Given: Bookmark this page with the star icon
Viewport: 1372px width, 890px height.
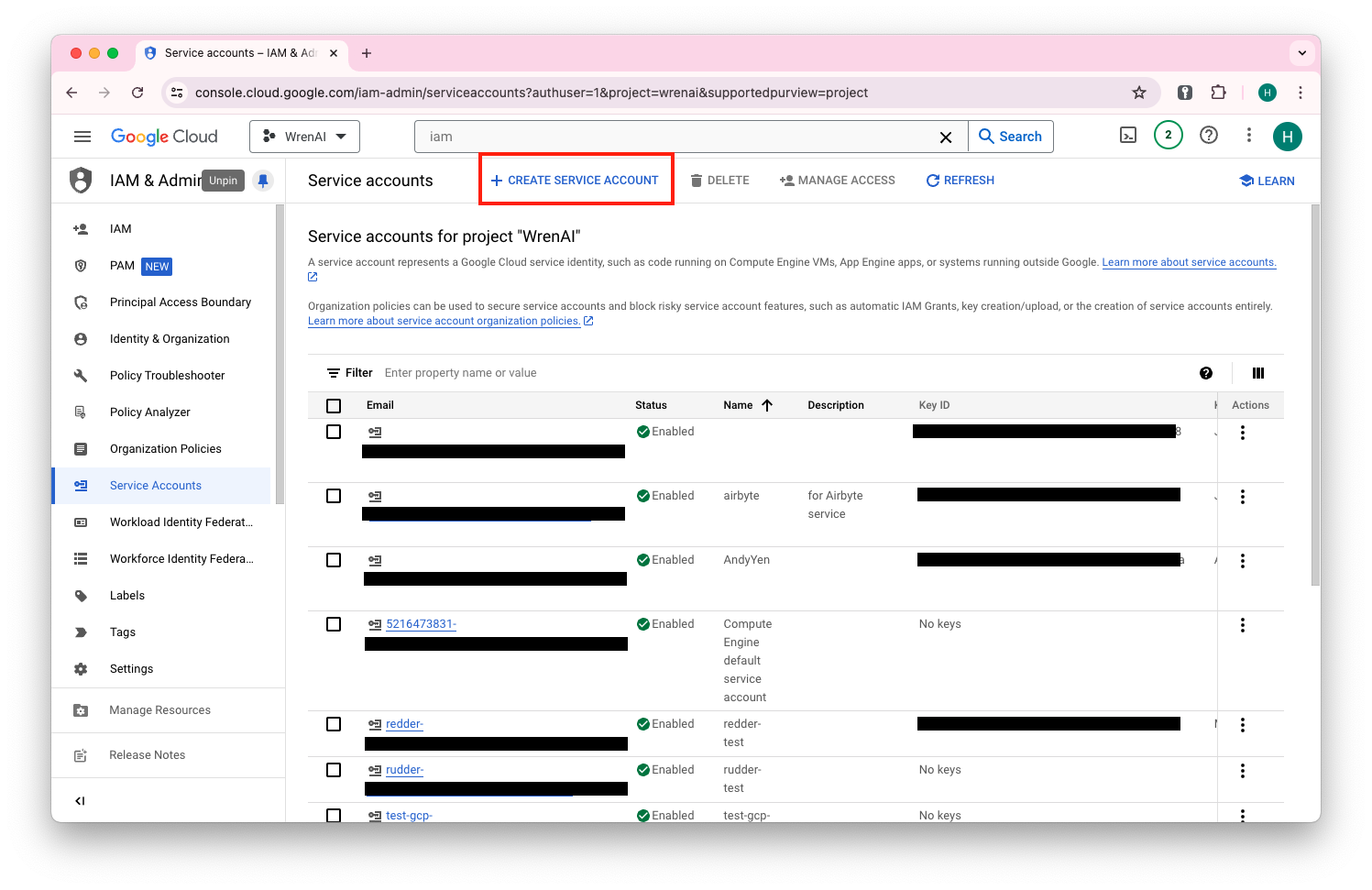Looking at the screenshot, I should tap(1139, 93).
